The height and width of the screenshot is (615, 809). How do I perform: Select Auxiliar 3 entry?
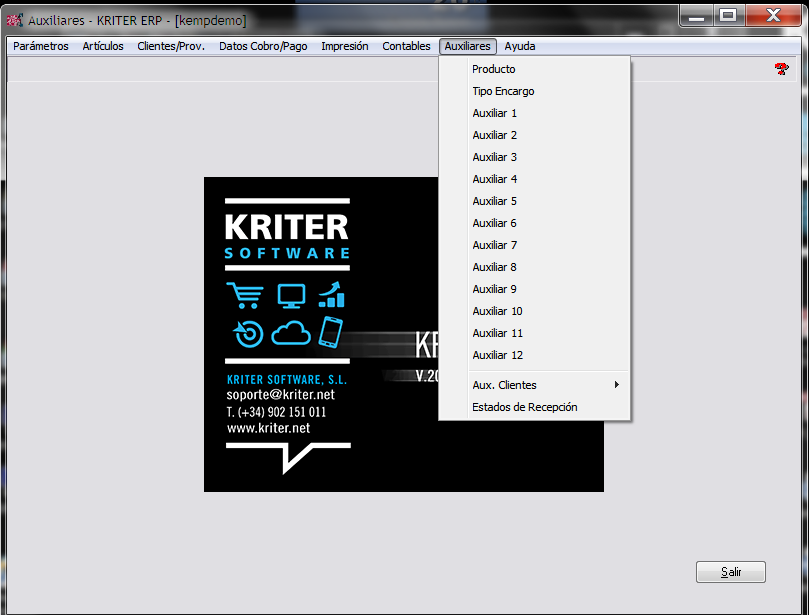(x=535, y=157)
